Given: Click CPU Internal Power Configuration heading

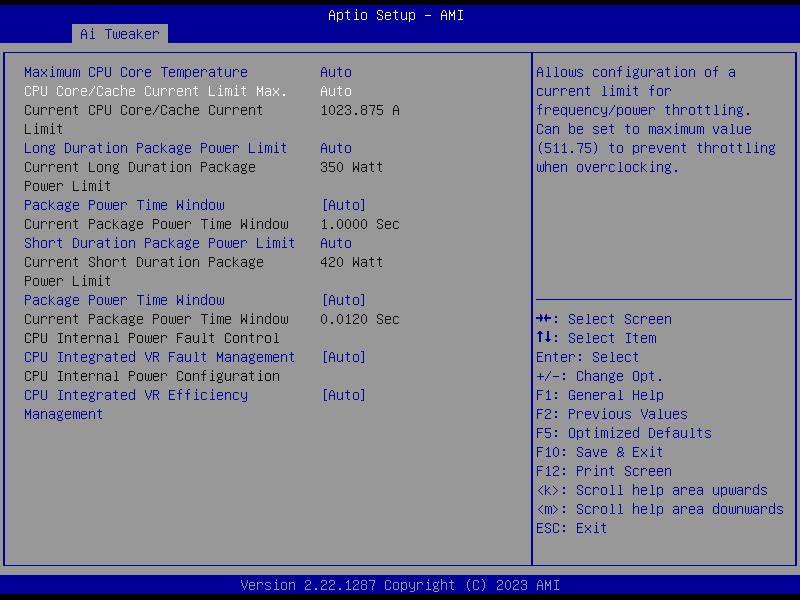Looking at the screenshot, I should (x=152, y=376).
